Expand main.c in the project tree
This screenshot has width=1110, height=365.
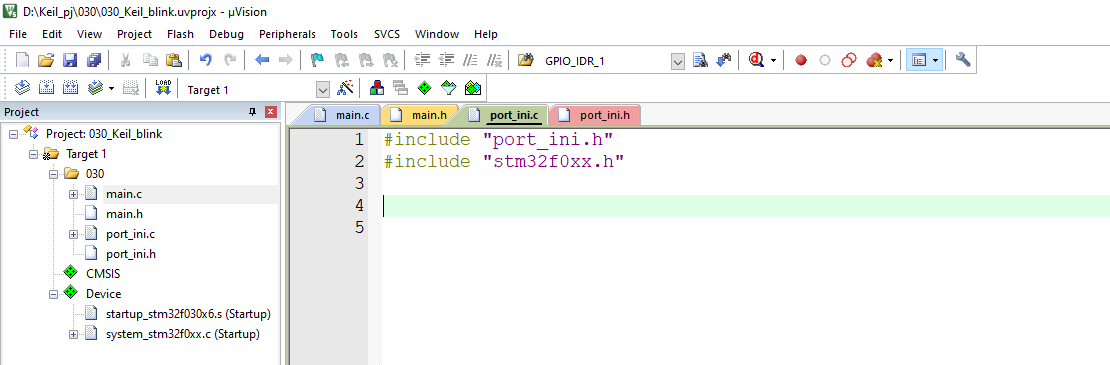(x=73, y=194)
